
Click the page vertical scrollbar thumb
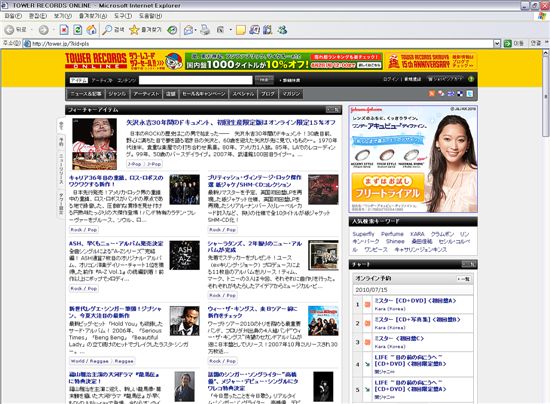coord(546,96)
